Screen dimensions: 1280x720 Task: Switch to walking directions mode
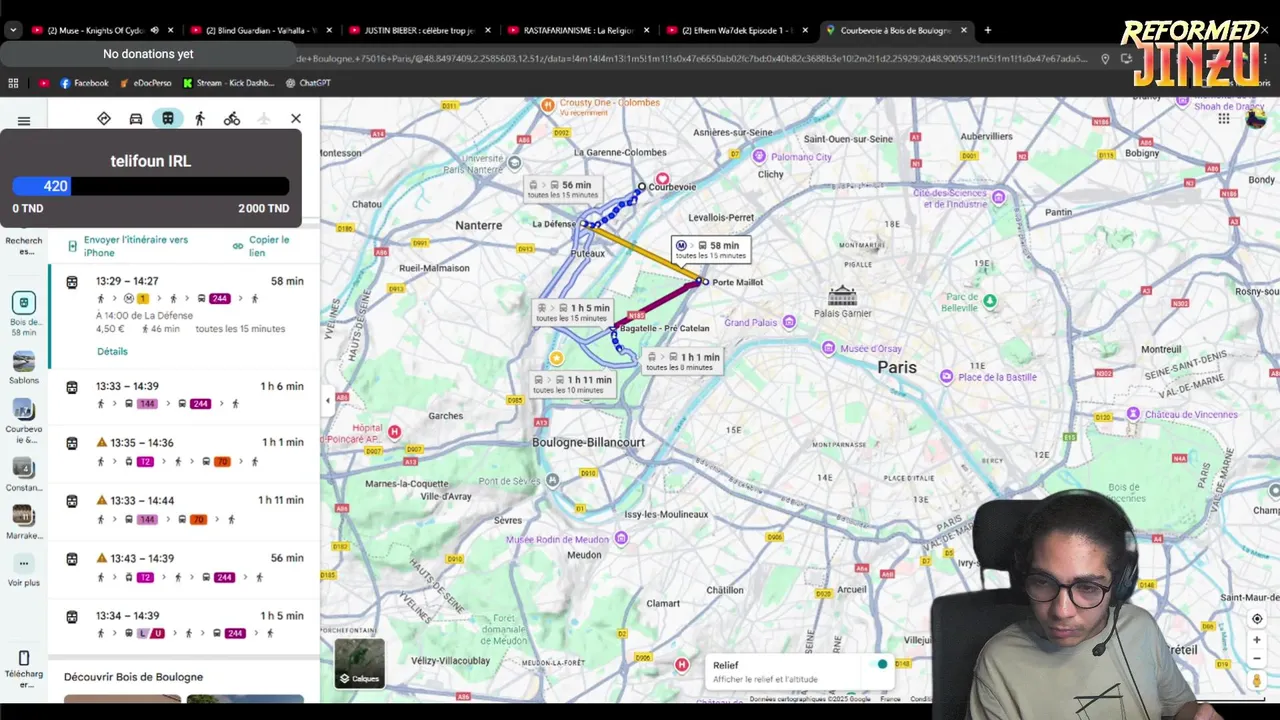coord(200,118)
